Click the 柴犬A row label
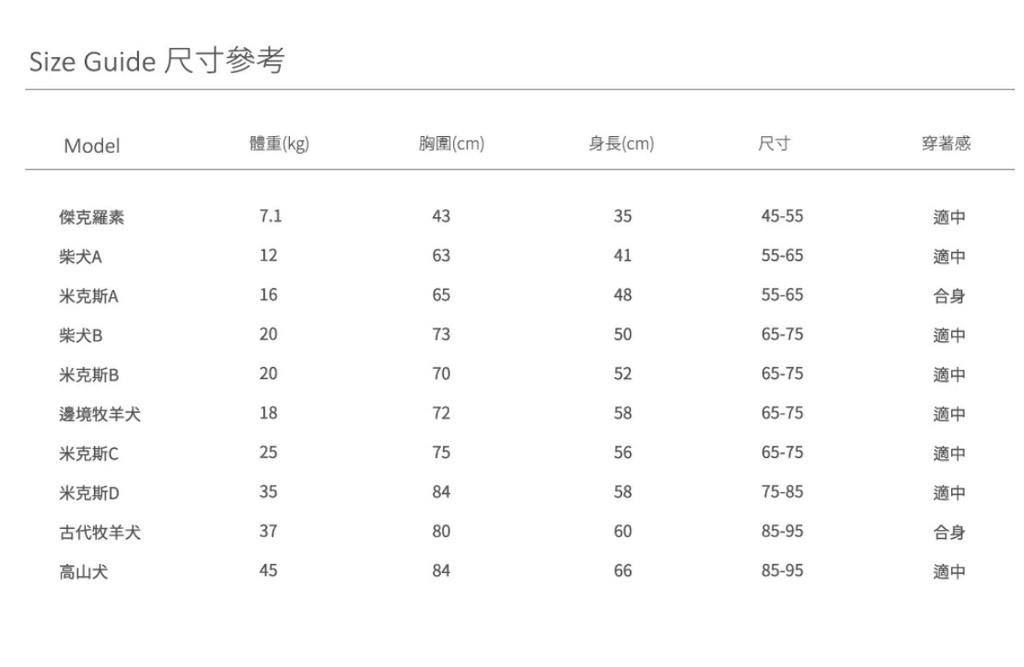 click(81, 257)
